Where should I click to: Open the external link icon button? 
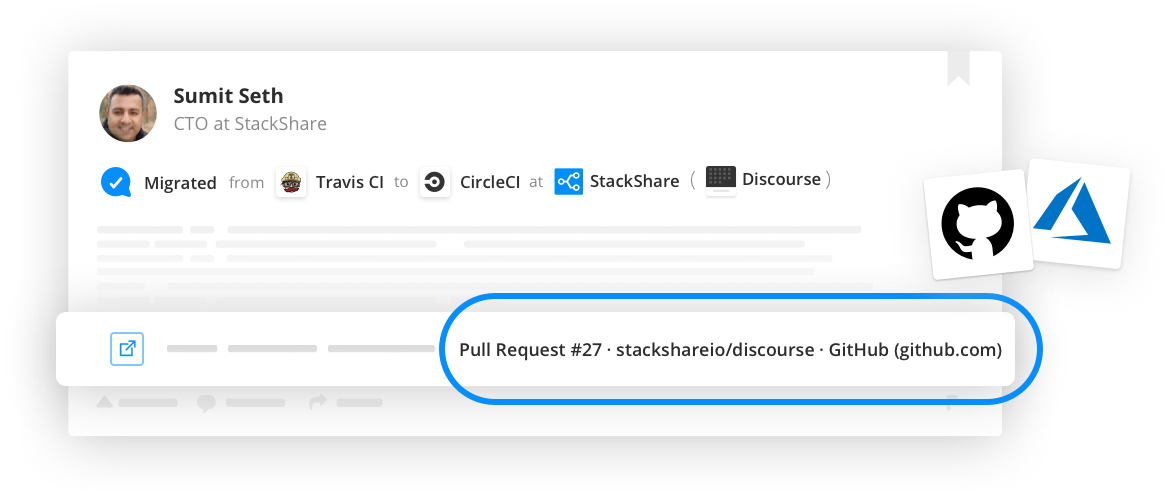click(127, 348)
